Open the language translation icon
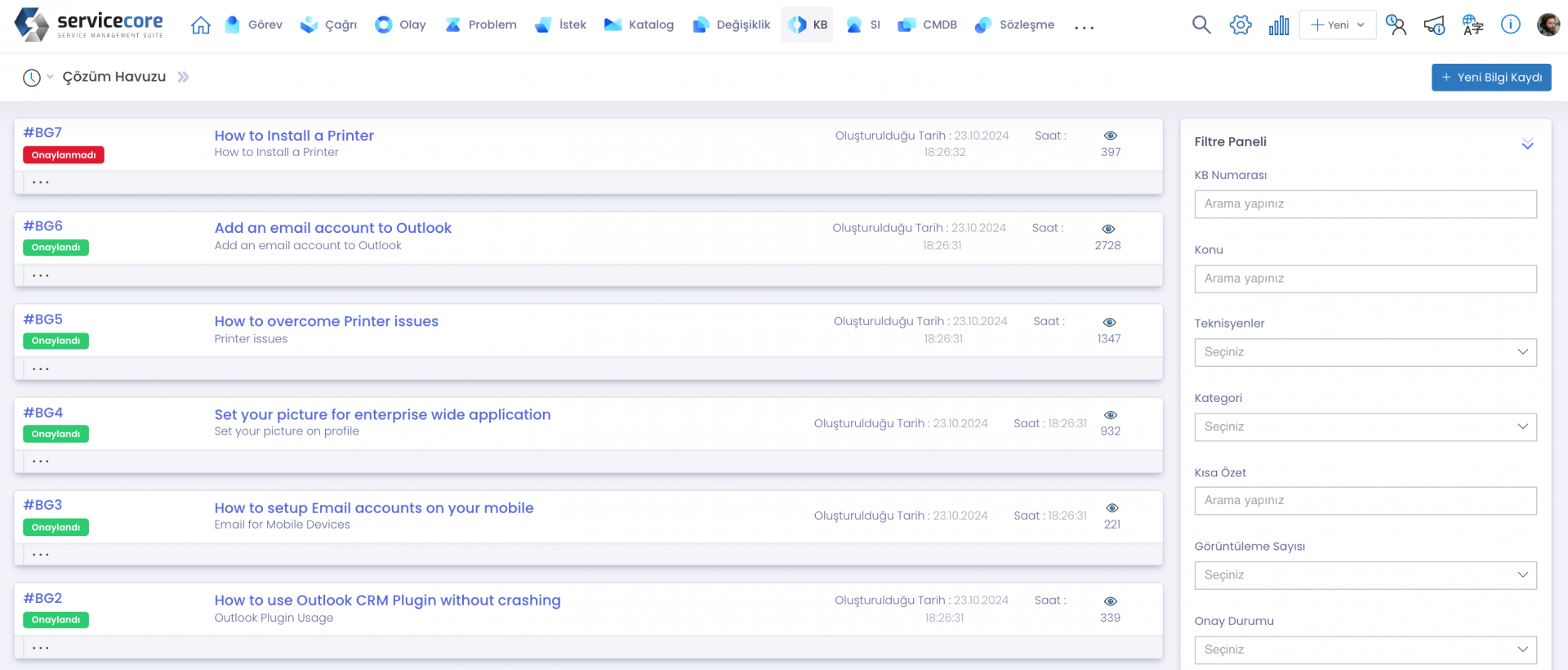Image resolution: width=1568 pixels, height=670 pixels. click(x=1472, y=25)
